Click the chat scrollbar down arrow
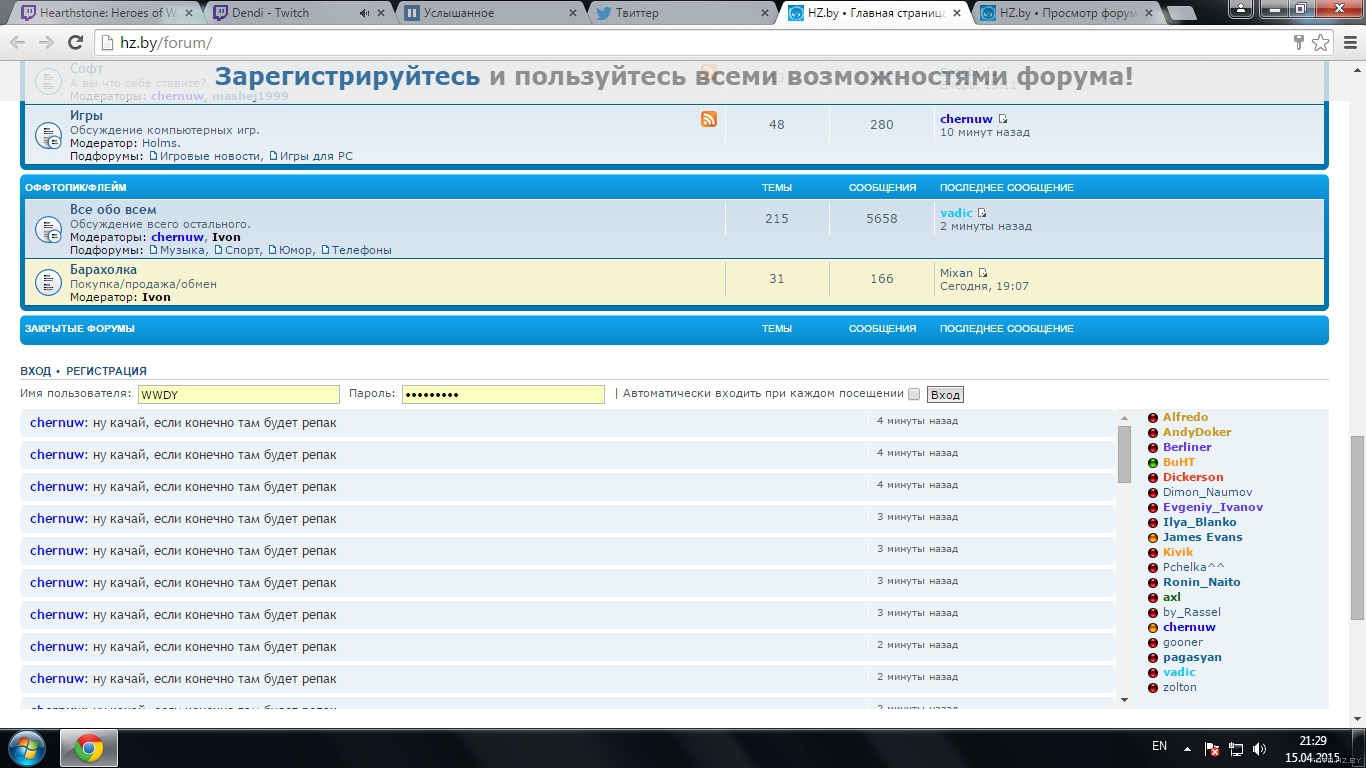1366x768 pixels. tap(1124, 700)
